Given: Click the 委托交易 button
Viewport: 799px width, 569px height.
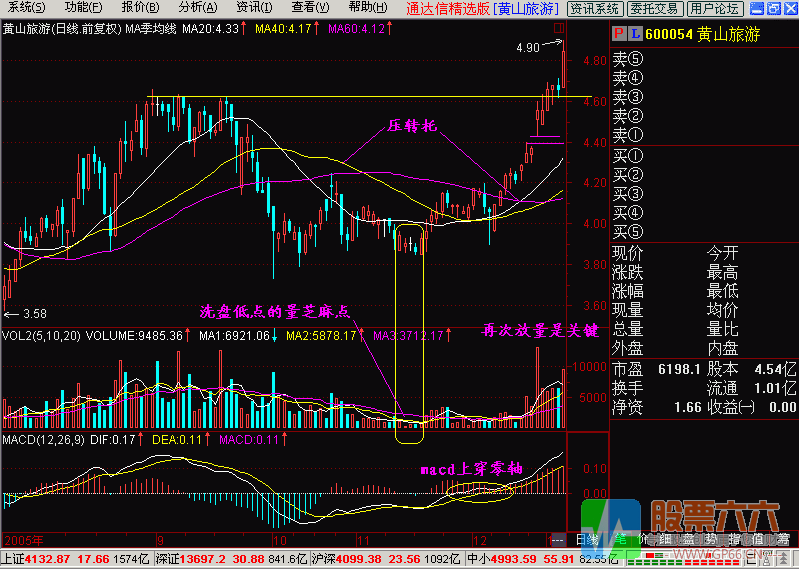Looking at the screenshot, I should [653, 8].
